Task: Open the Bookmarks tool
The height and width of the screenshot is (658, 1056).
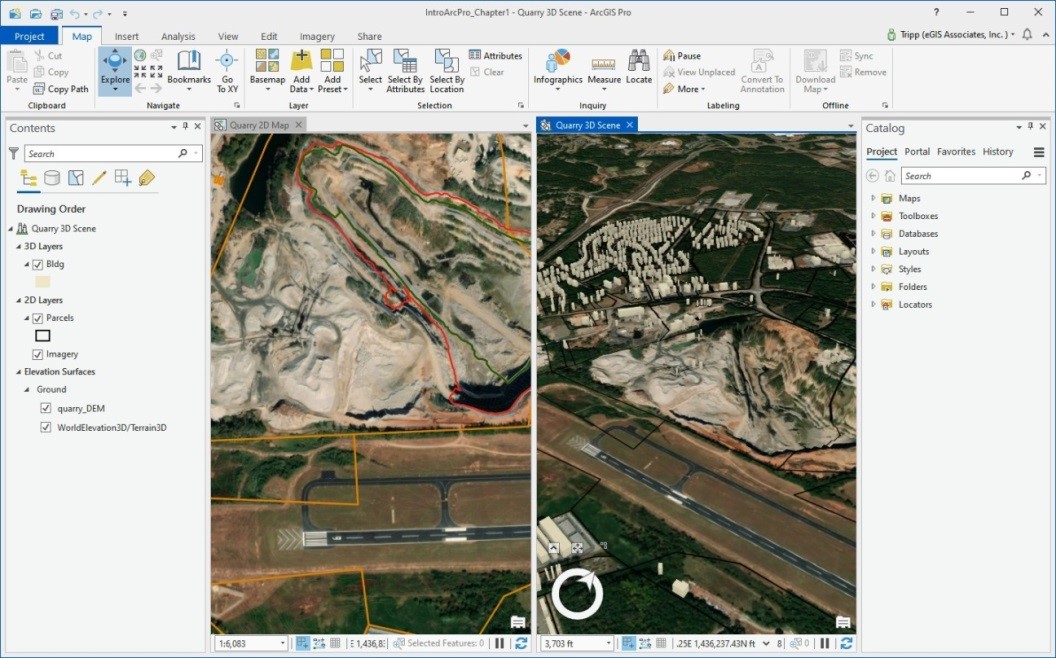Action: coord(189,70)
